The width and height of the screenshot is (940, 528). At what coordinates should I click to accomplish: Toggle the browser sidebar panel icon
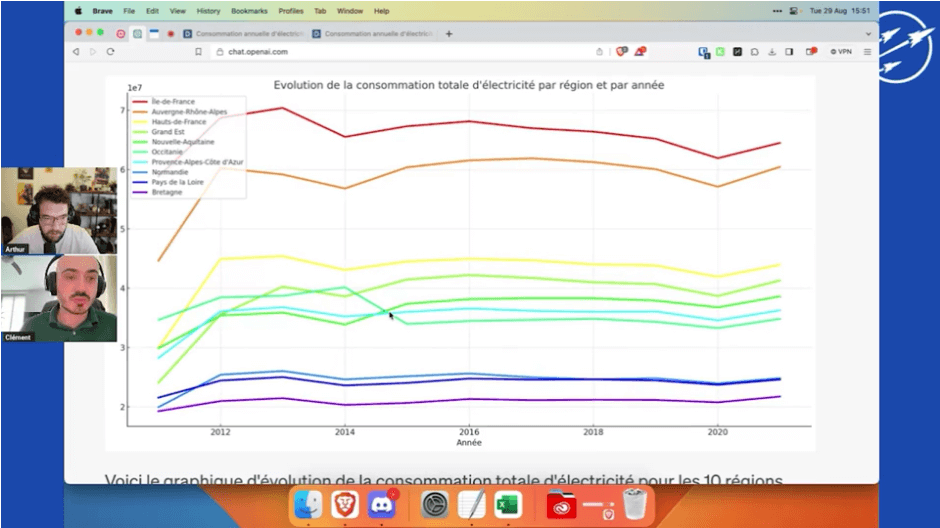coord(789,52)
